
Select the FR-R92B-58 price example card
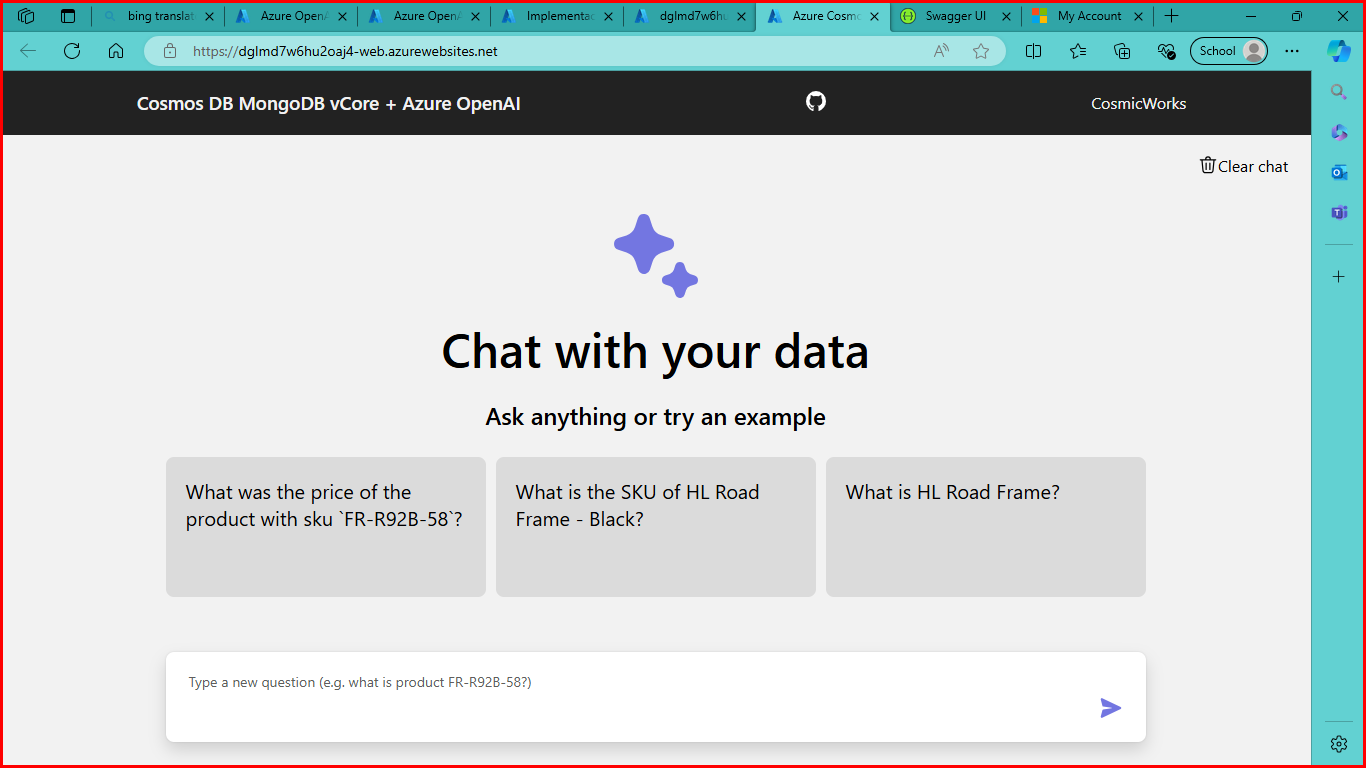pyautogui.click(x=326, y=527)
